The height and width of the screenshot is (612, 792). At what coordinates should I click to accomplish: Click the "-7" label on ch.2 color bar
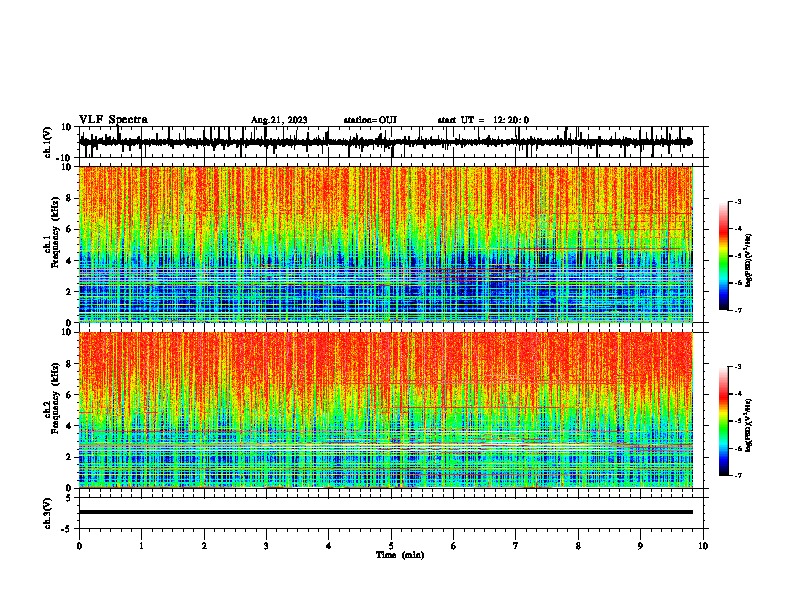click(738, 475)
